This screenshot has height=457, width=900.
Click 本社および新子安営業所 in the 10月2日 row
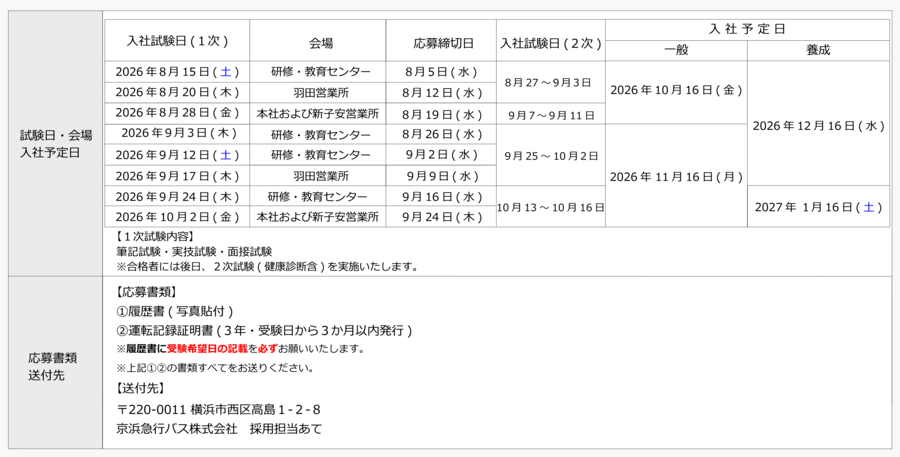(317, 217)
